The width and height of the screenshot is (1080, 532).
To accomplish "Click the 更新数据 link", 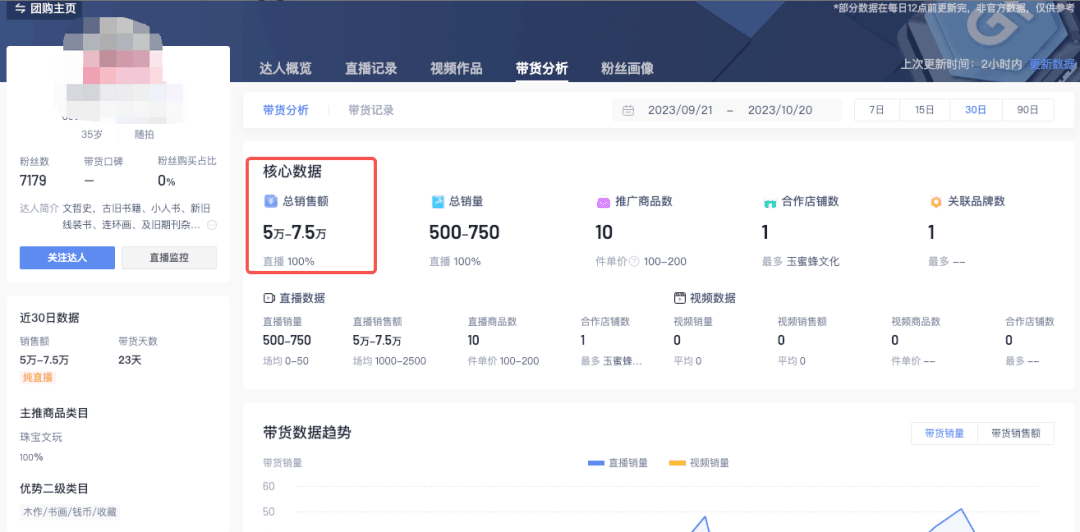I will tap(1052, 64).
